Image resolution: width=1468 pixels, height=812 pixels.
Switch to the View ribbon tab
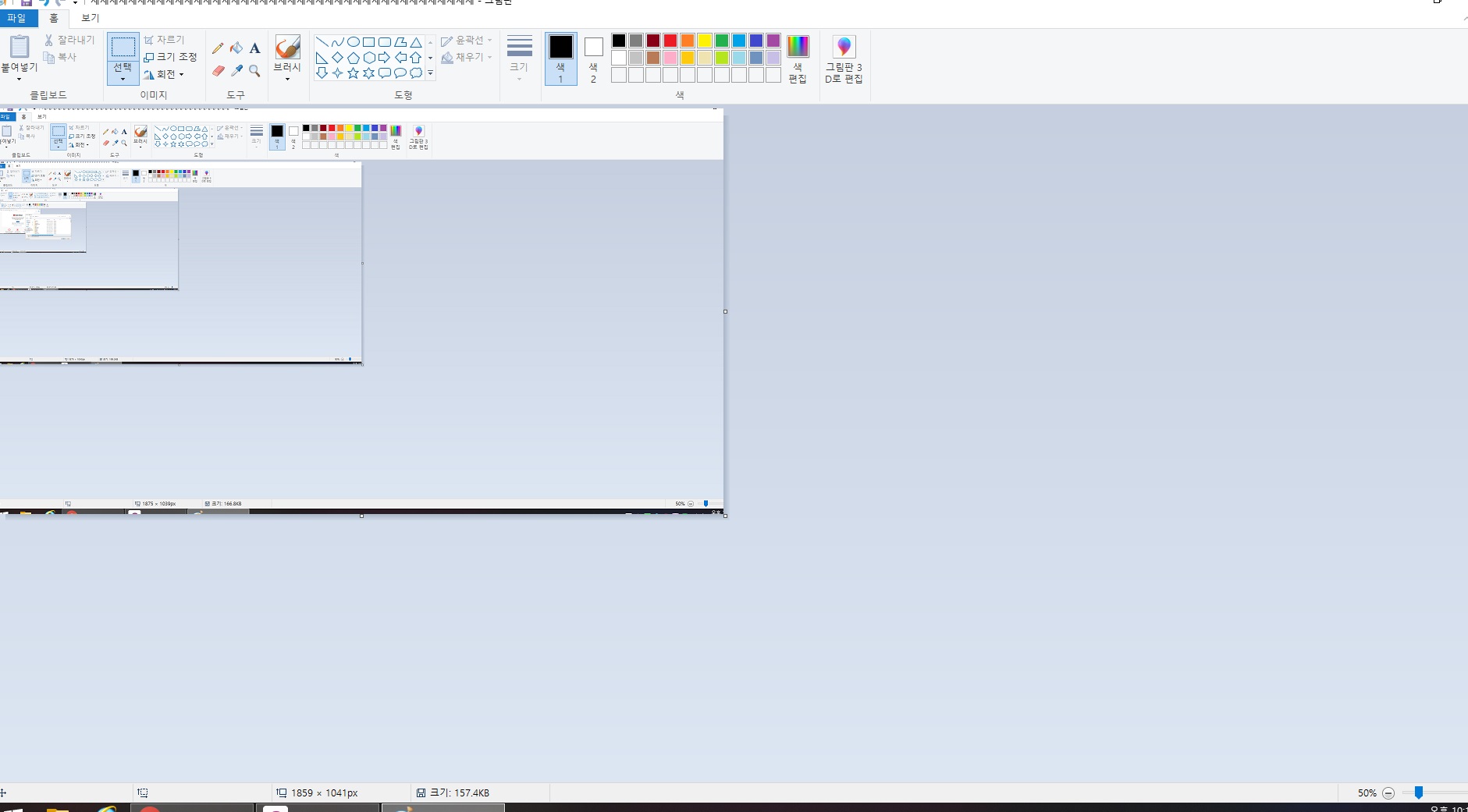(x=91, y=18)
